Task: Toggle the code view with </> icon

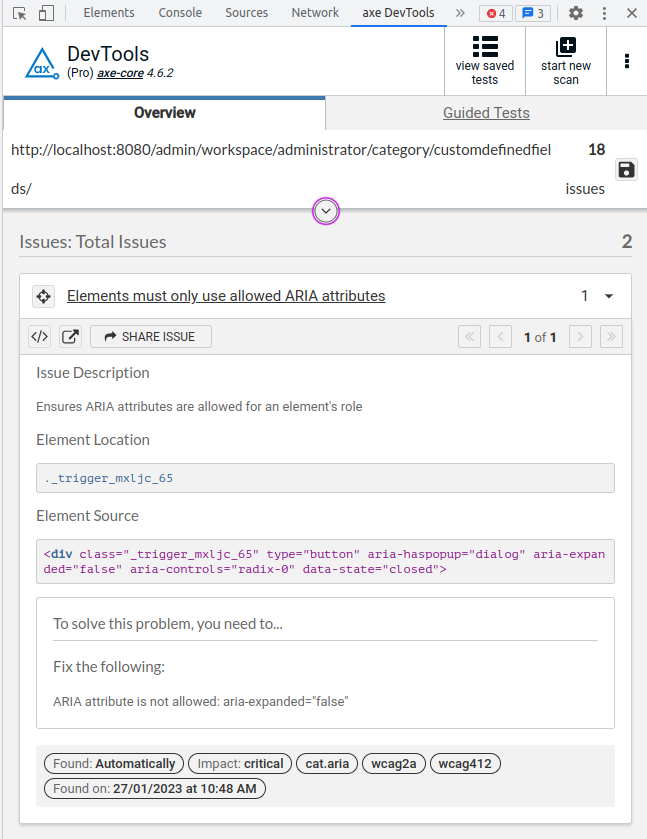Action: pos(39,336)
